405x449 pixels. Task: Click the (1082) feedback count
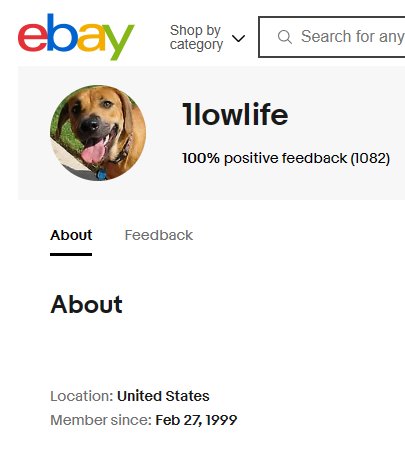pos(370,158)
